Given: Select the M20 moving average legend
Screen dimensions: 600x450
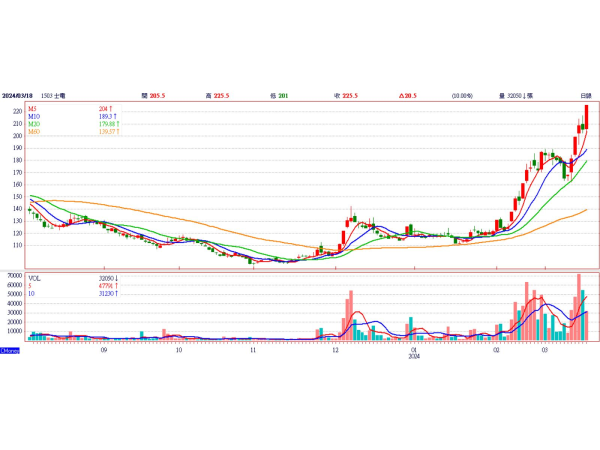Looking at the screenshot, I should coord(37,124).
